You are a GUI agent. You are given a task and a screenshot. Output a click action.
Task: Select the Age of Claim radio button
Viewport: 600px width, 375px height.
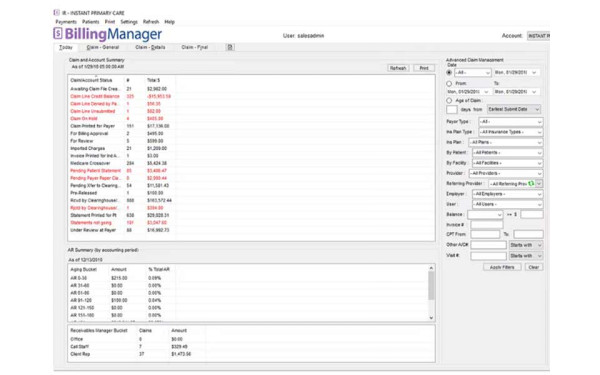point(449,100)
